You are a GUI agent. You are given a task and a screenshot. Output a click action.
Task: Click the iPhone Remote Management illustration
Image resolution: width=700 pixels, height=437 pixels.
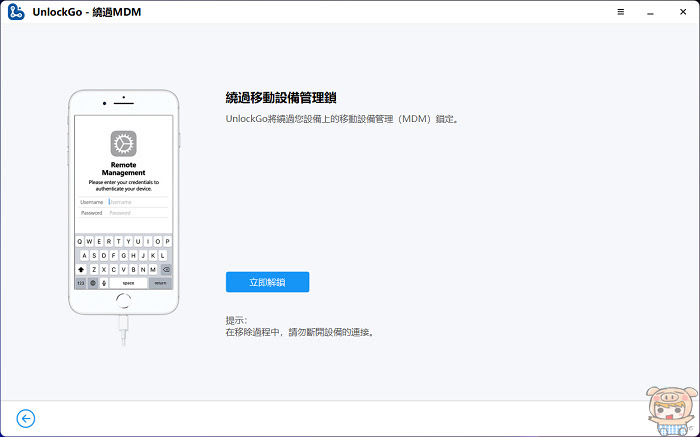point(124,217)
